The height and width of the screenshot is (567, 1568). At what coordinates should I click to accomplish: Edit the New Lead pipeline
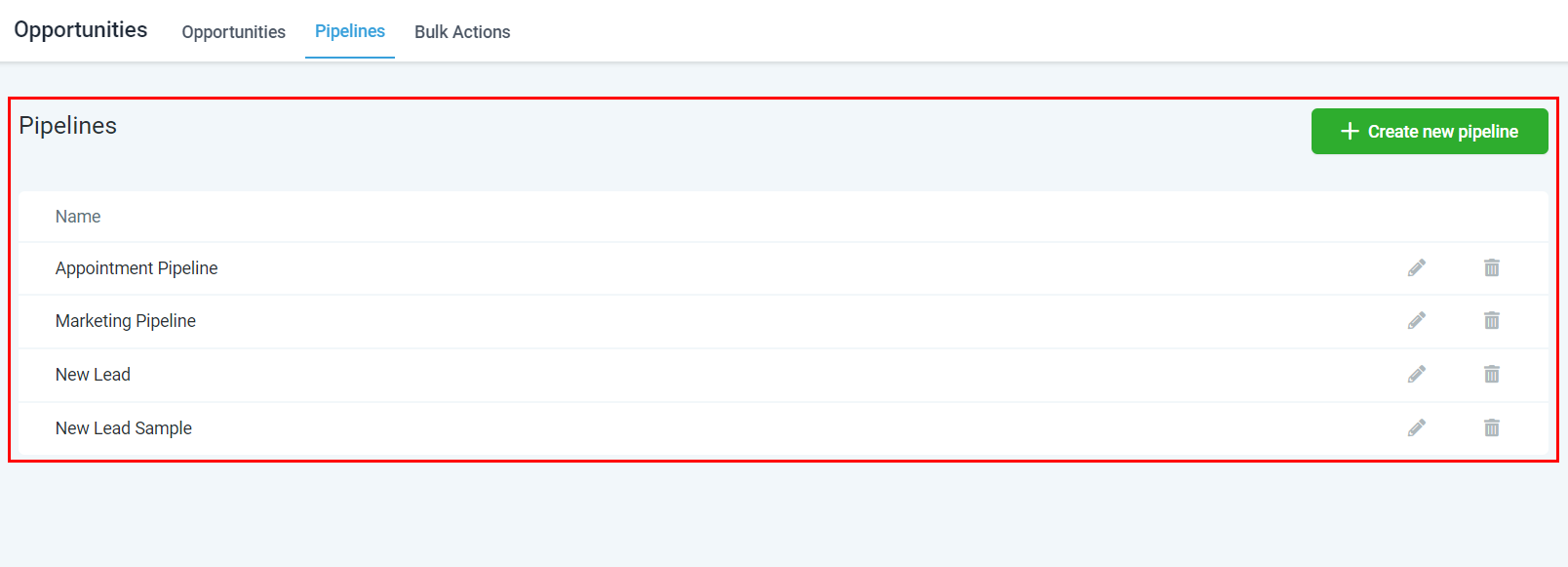(x=1417, y=374)
